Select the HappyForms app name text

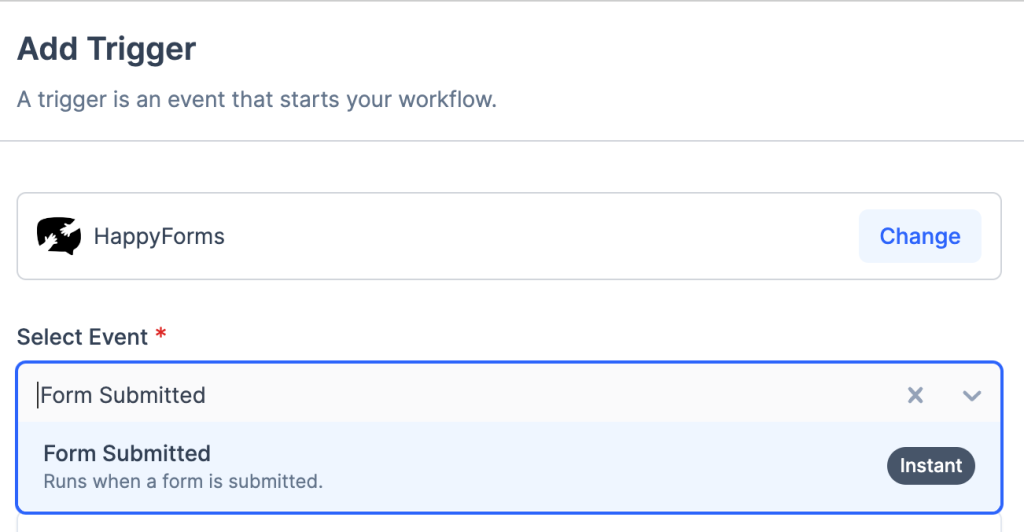tap(159, 237)
